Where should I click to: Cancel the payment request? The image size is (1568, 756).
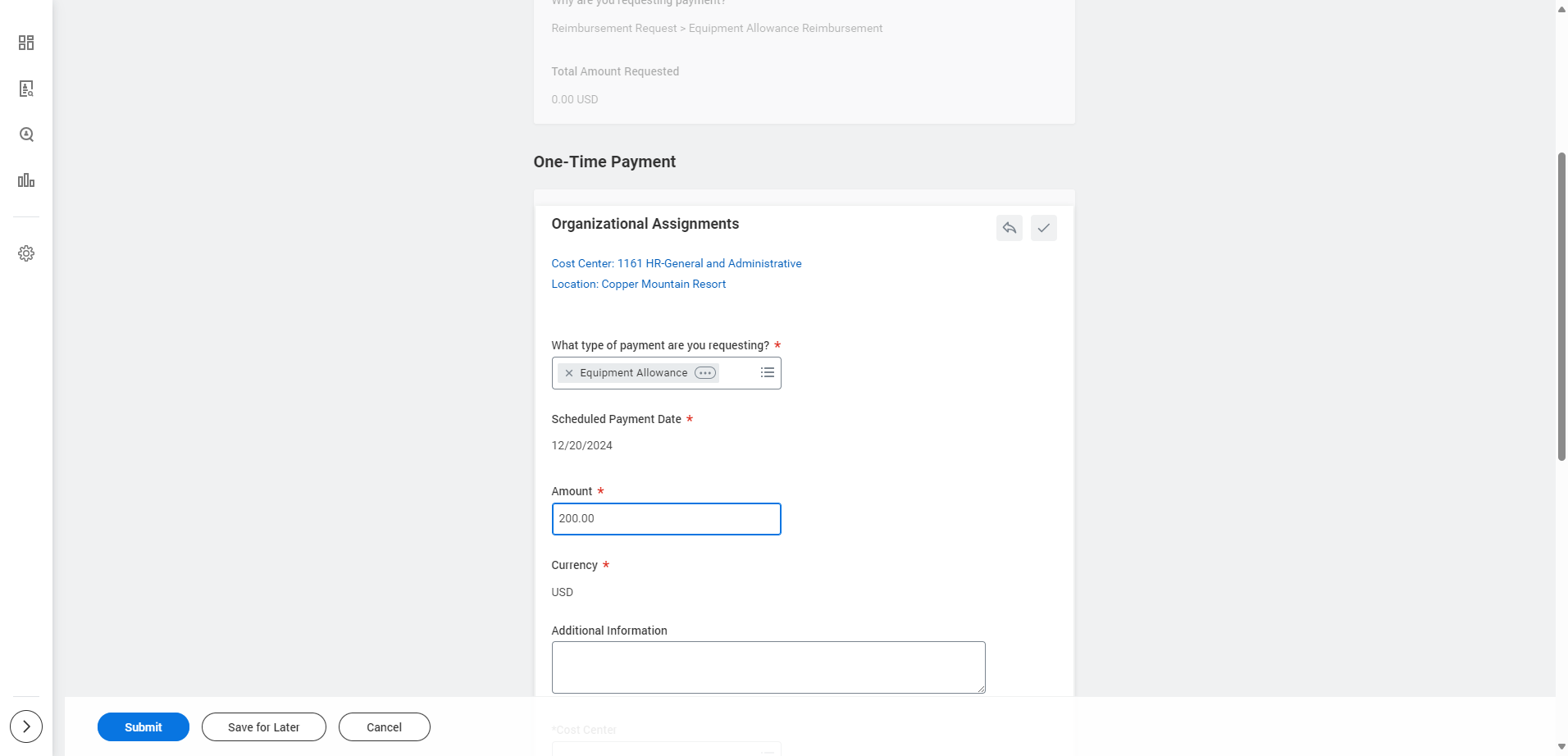tap(385, 727)
